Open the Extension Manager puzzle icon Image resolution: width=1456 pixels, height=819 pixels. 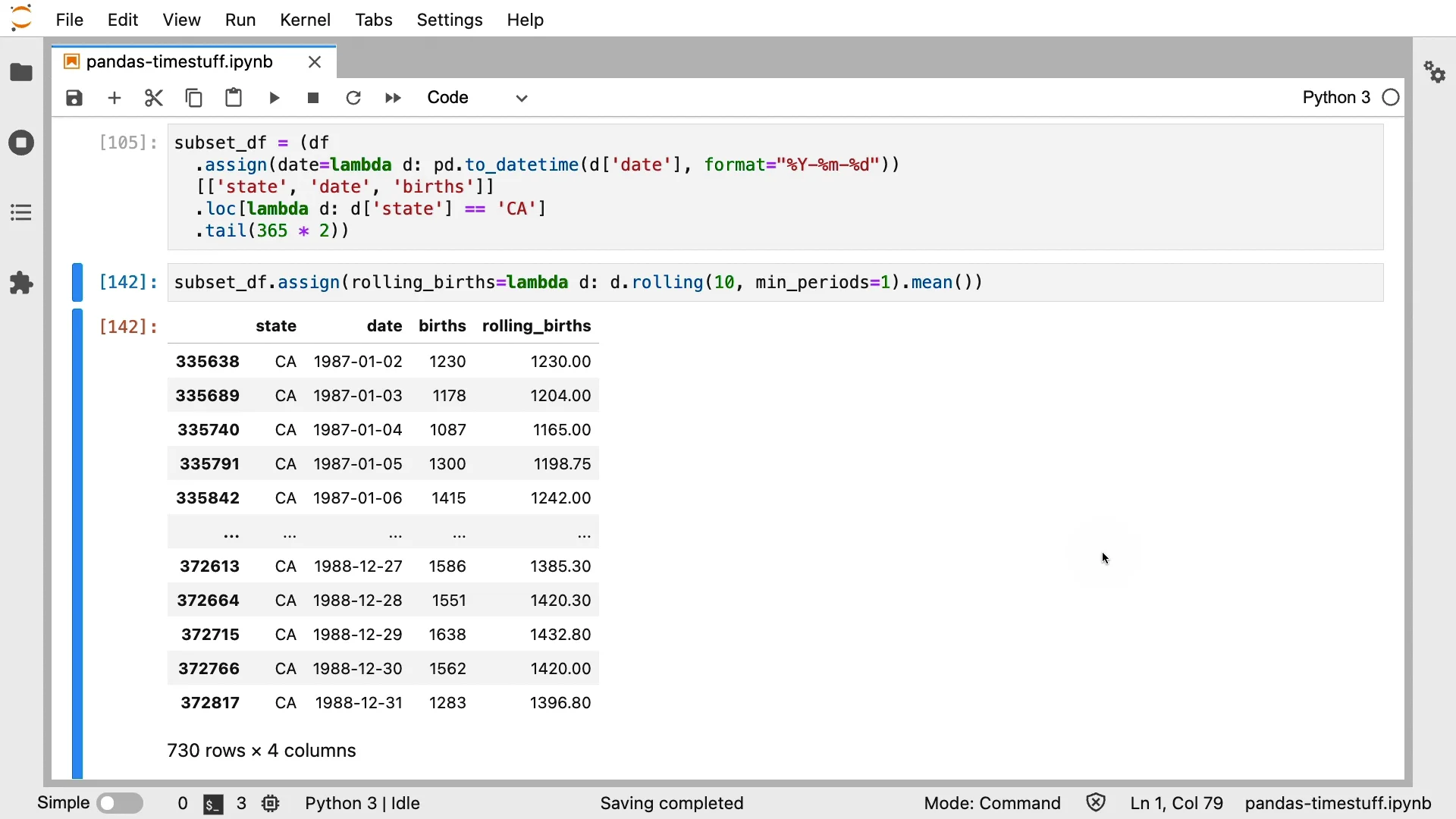[x=21, y=283]
